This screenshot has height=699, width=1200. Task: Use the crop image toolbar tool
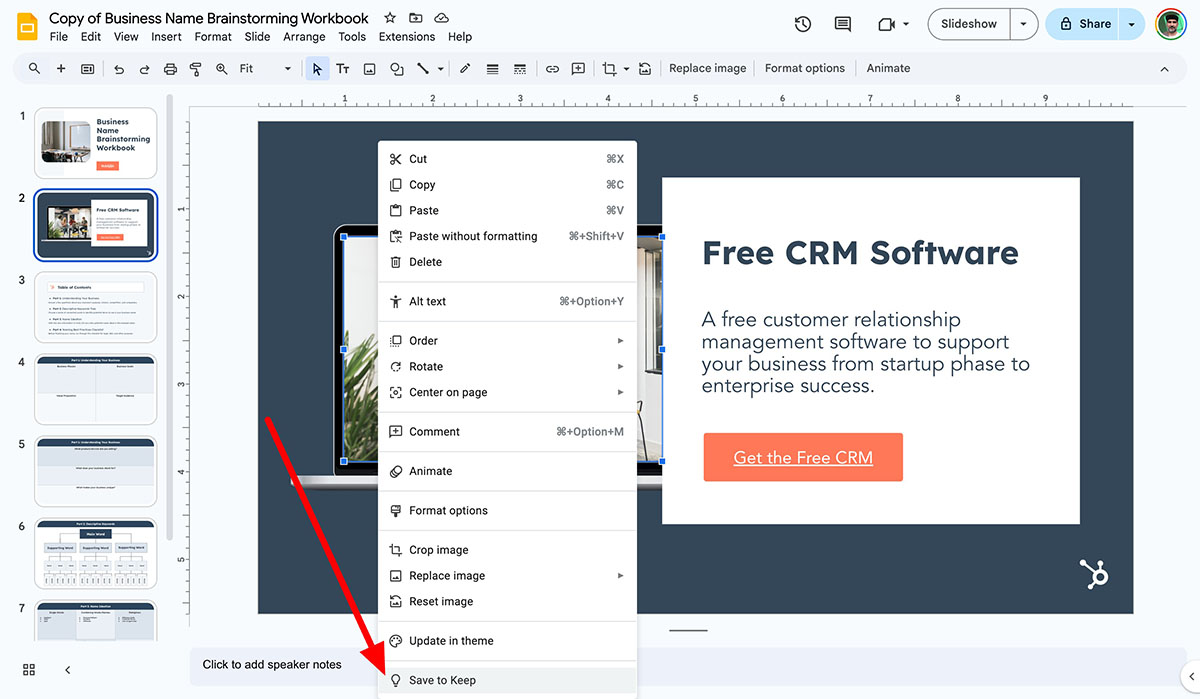(x=608, y=68)
